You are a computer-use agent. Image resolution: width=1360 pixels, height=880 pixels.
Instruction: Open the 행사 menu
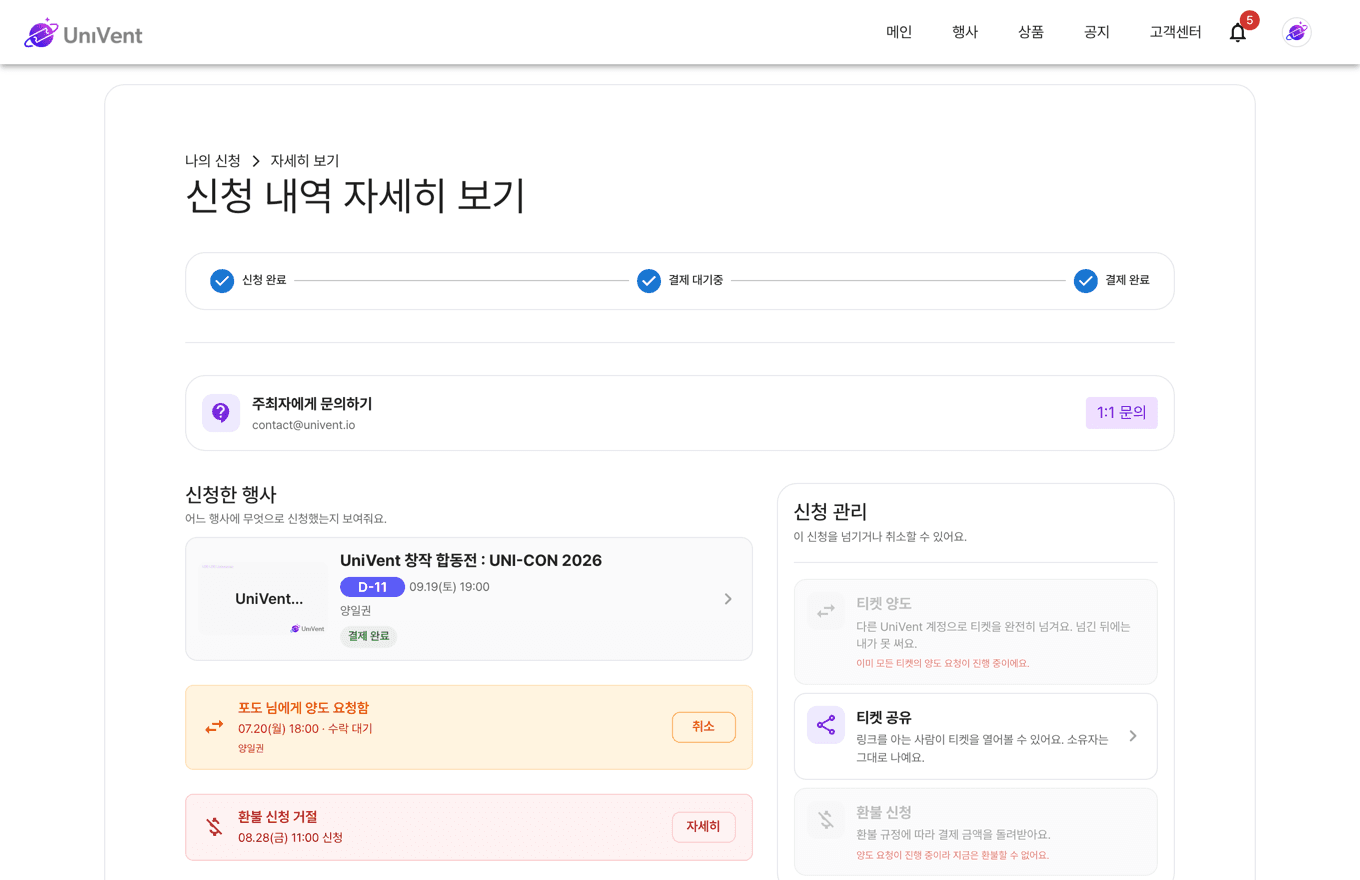tap(965, 32)
